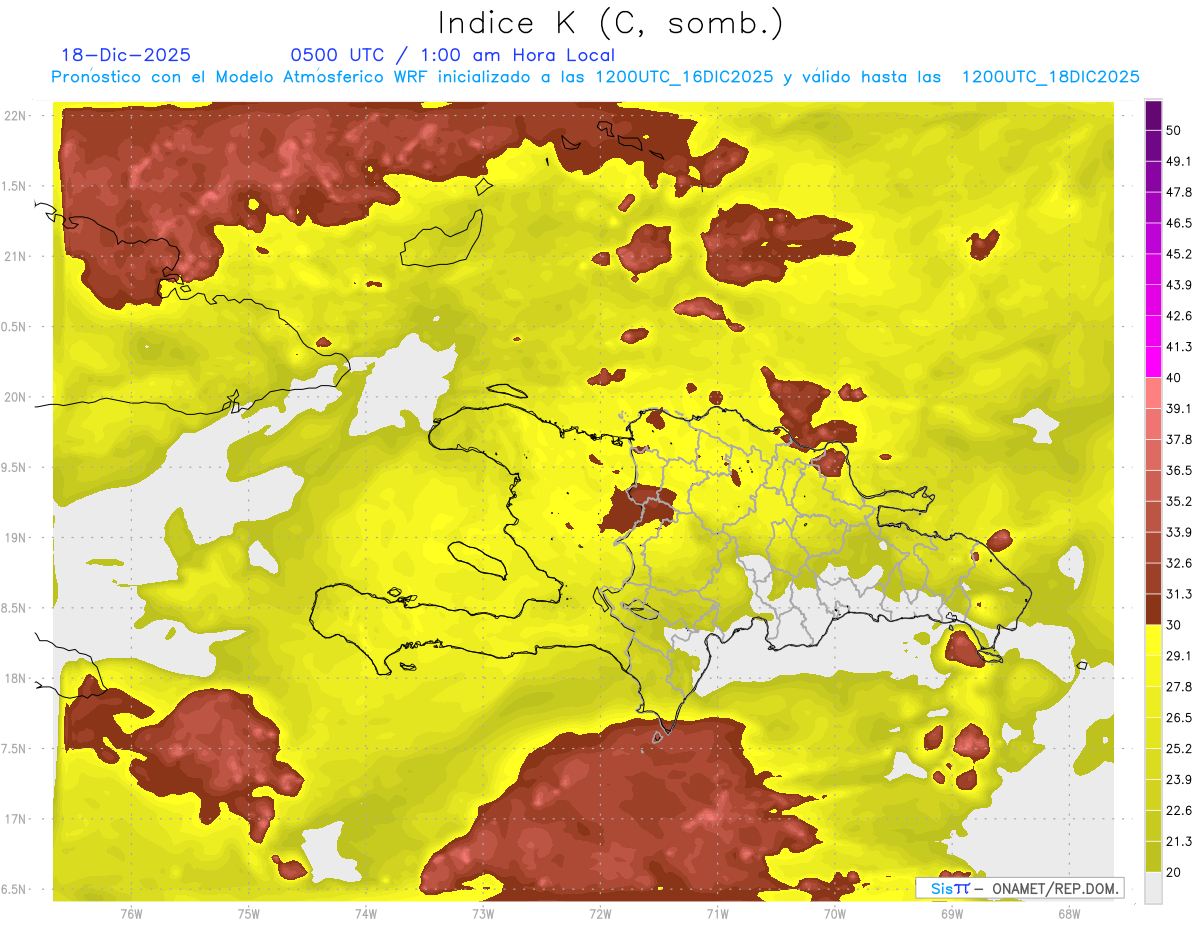
Task: Click the '43.9' colorbar label
Action: 1179,285
